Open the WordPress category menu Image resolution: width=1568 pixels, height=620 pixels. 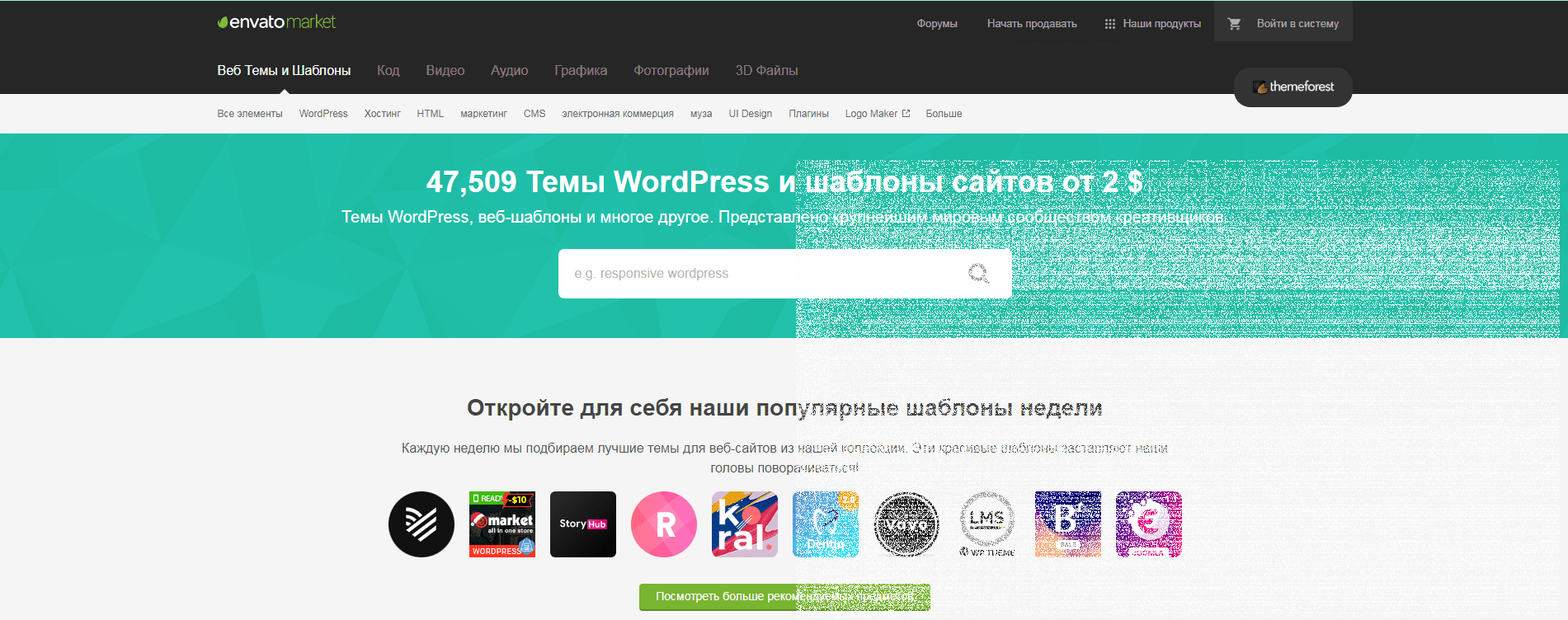pos(323,114)
